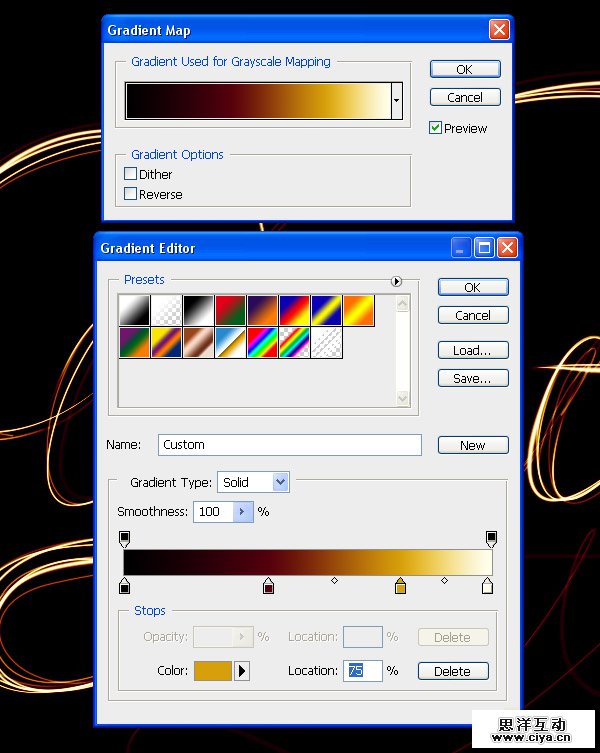Click the stop Color swatch
Screen dimensions: 600x753
212,671
